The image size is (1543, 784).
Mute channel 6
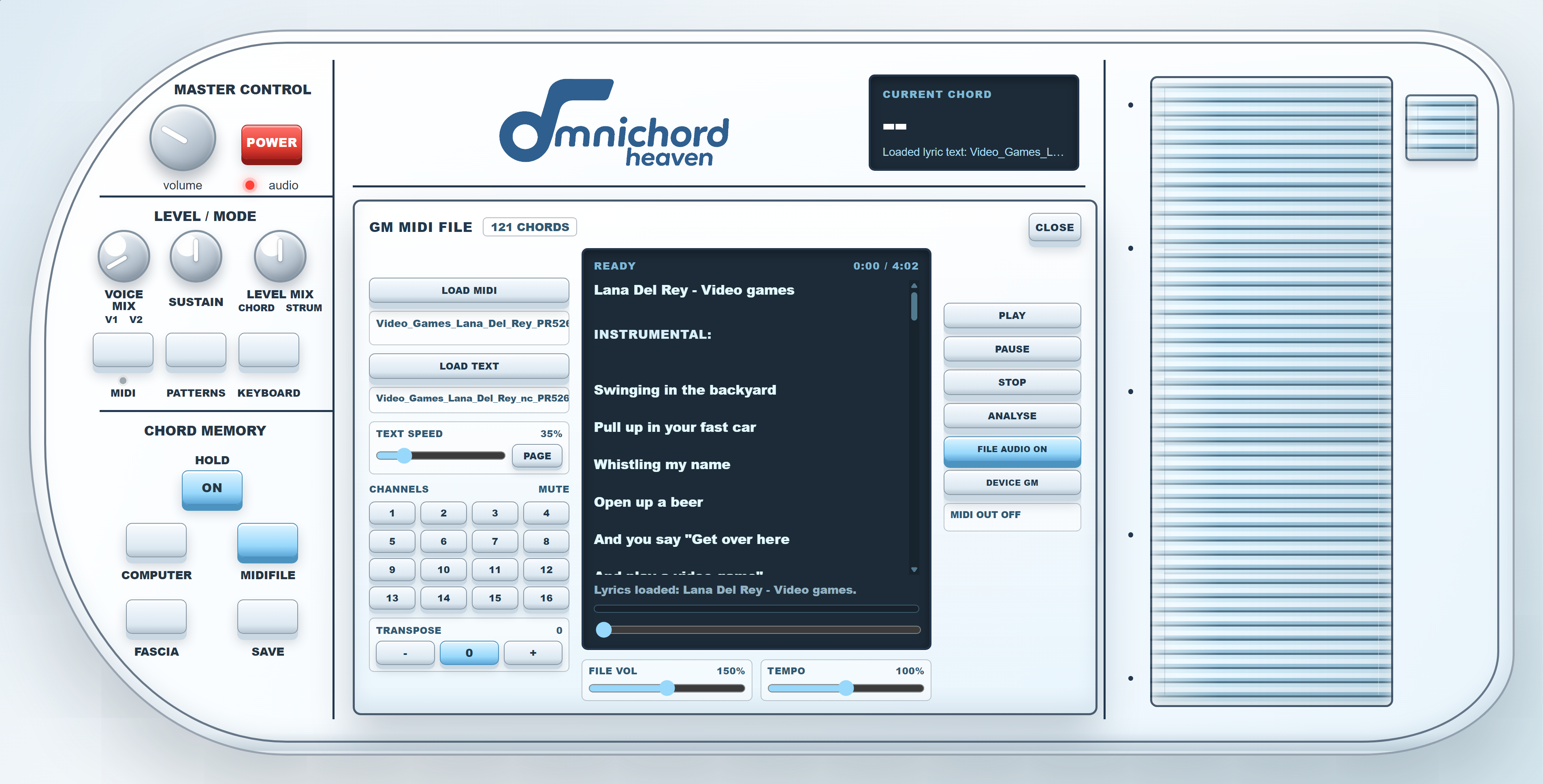(443, 542)
